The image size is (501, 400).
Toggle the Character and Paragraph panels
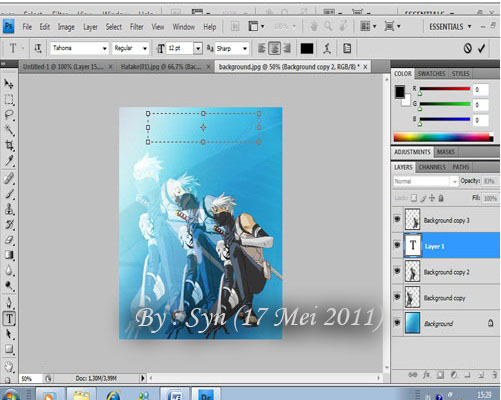347,49
